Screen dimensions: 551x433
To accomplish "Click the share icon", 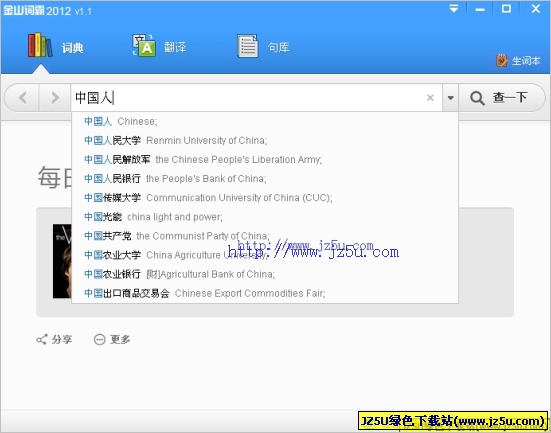I will 41,340.
